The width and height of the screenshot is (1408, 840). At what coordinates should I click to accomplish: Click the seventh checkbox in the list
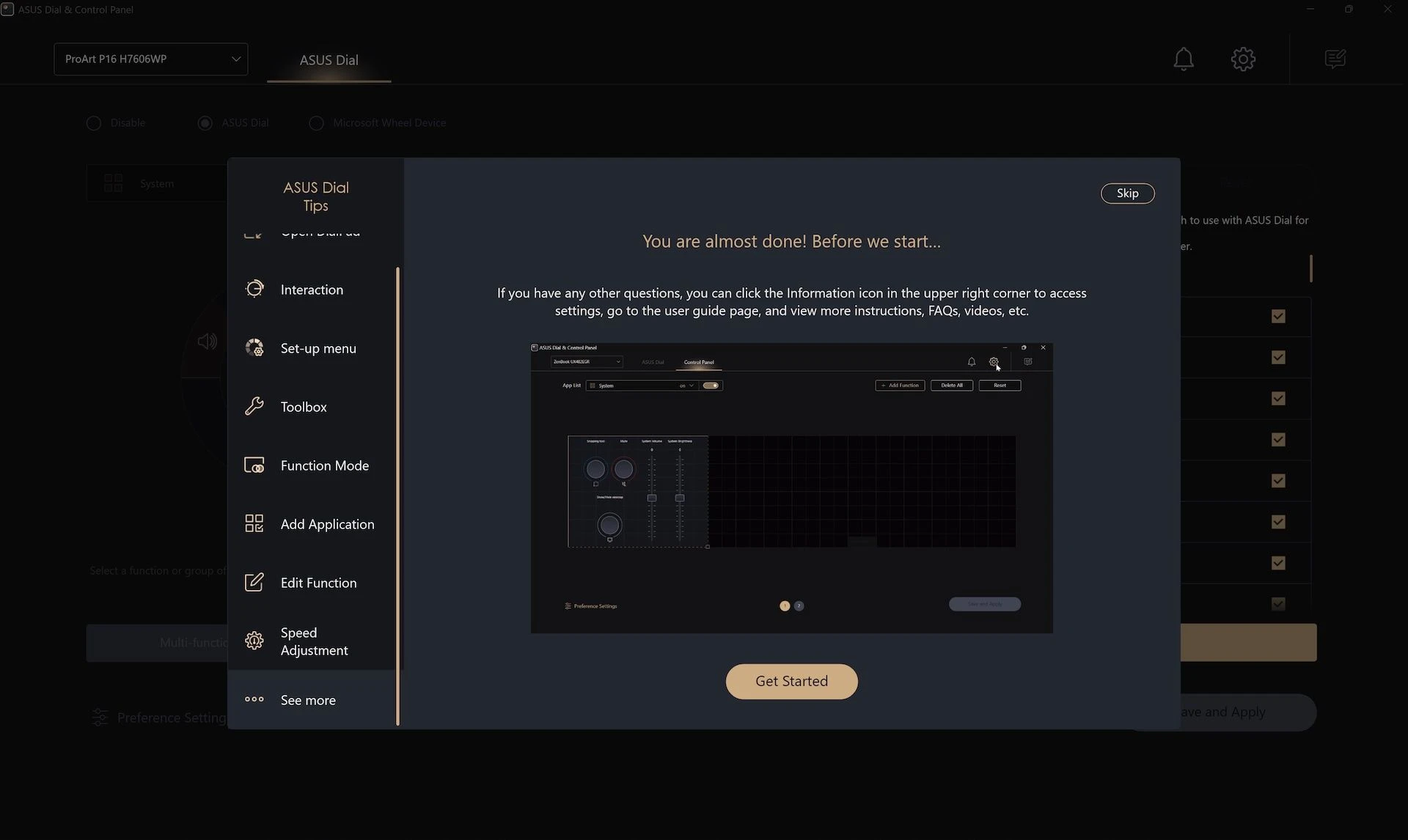pos(1278,562)
